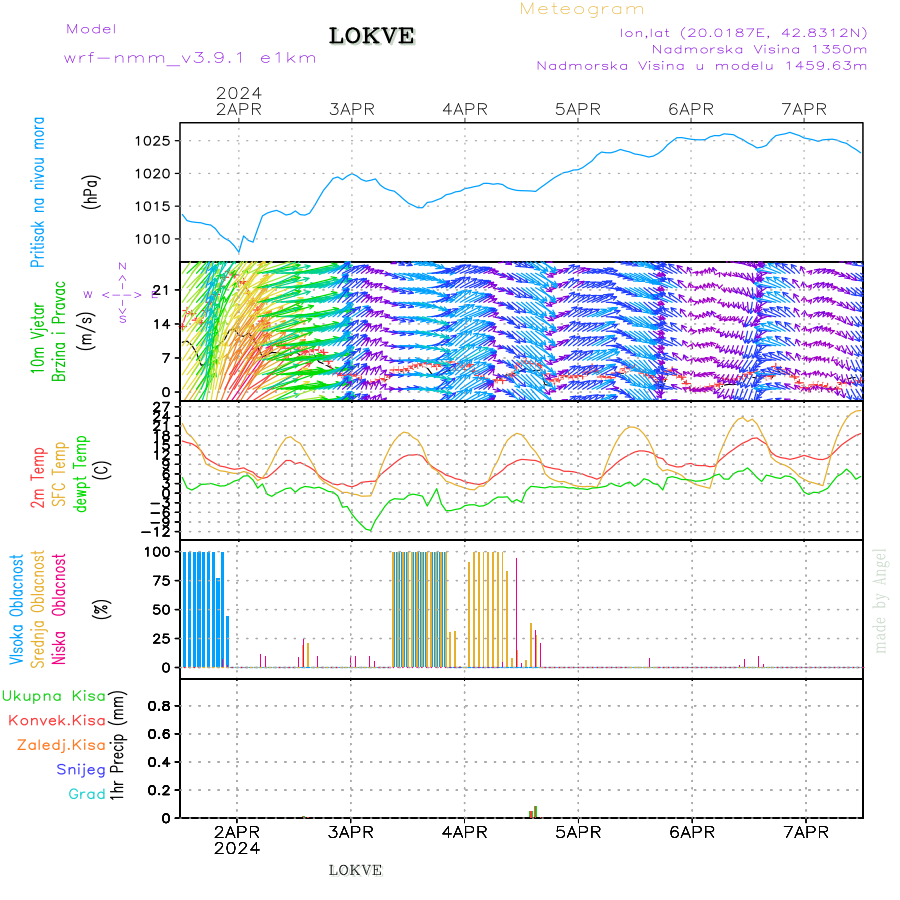Click the "14" wind speed tick label
900x900 pixels.
pos(162,324)
